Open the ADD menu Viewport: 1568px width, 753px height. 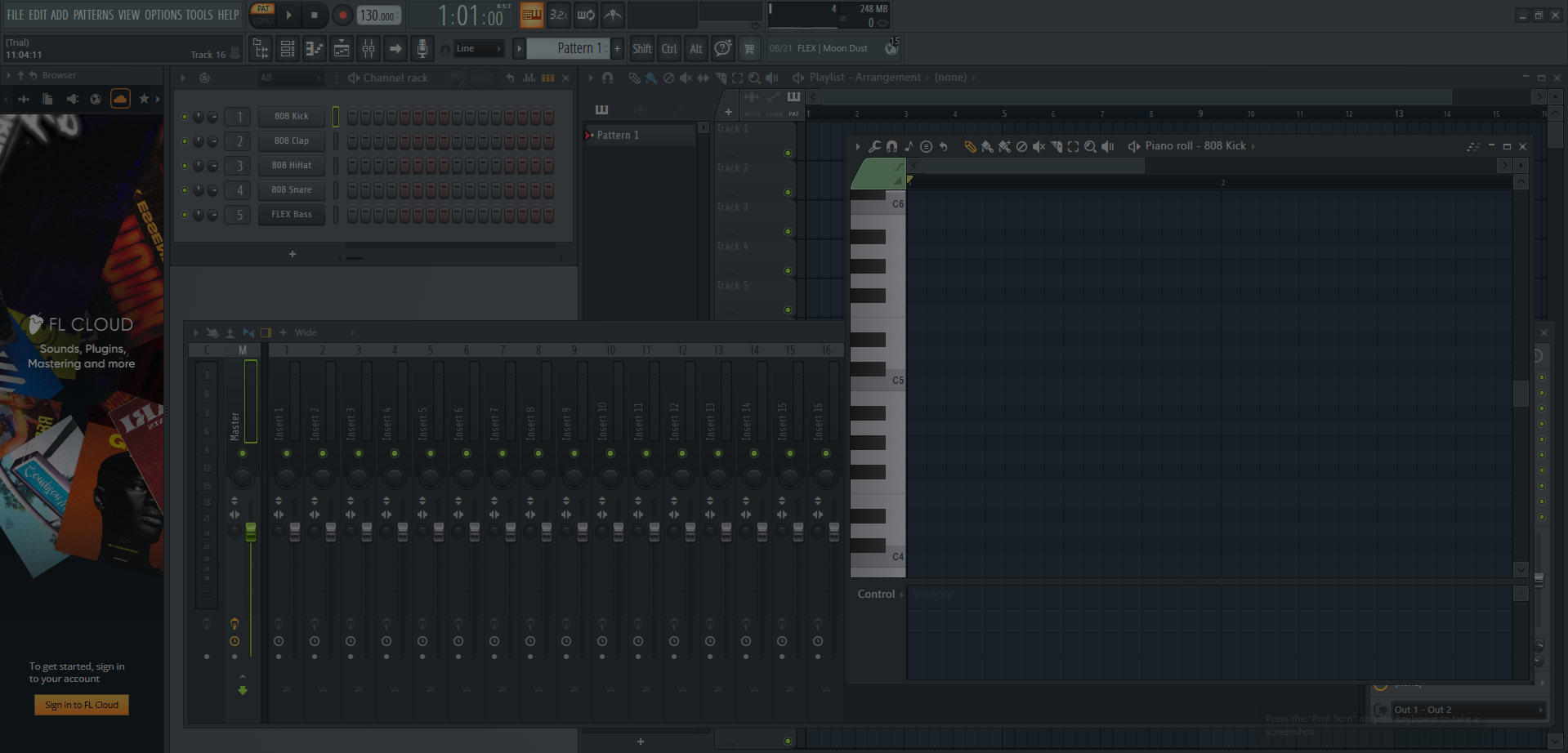(x=60, y=15)
